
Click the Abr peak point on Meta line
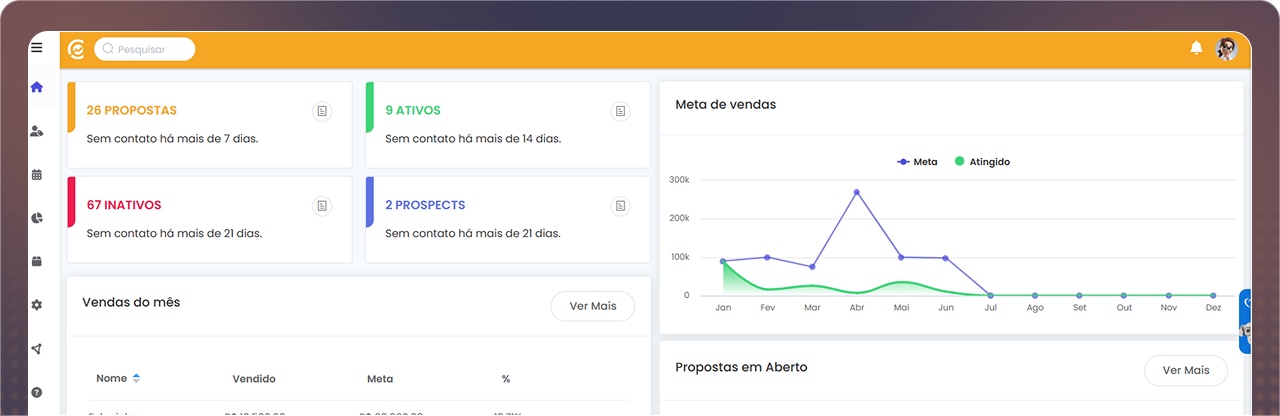[x=856, y=192]
